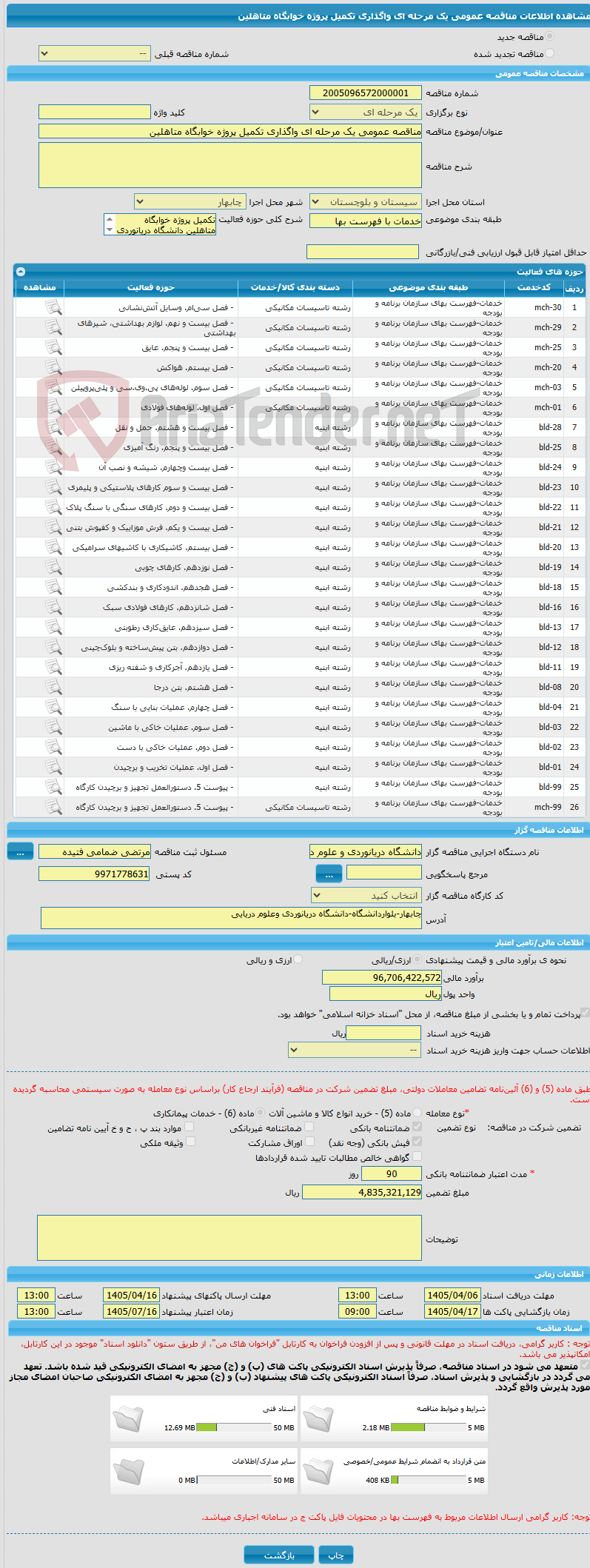Click the سایر مدارک/اطلاعات folder icon
This screenshot has height=1568, width=590.
click(x=128, y=1472)
